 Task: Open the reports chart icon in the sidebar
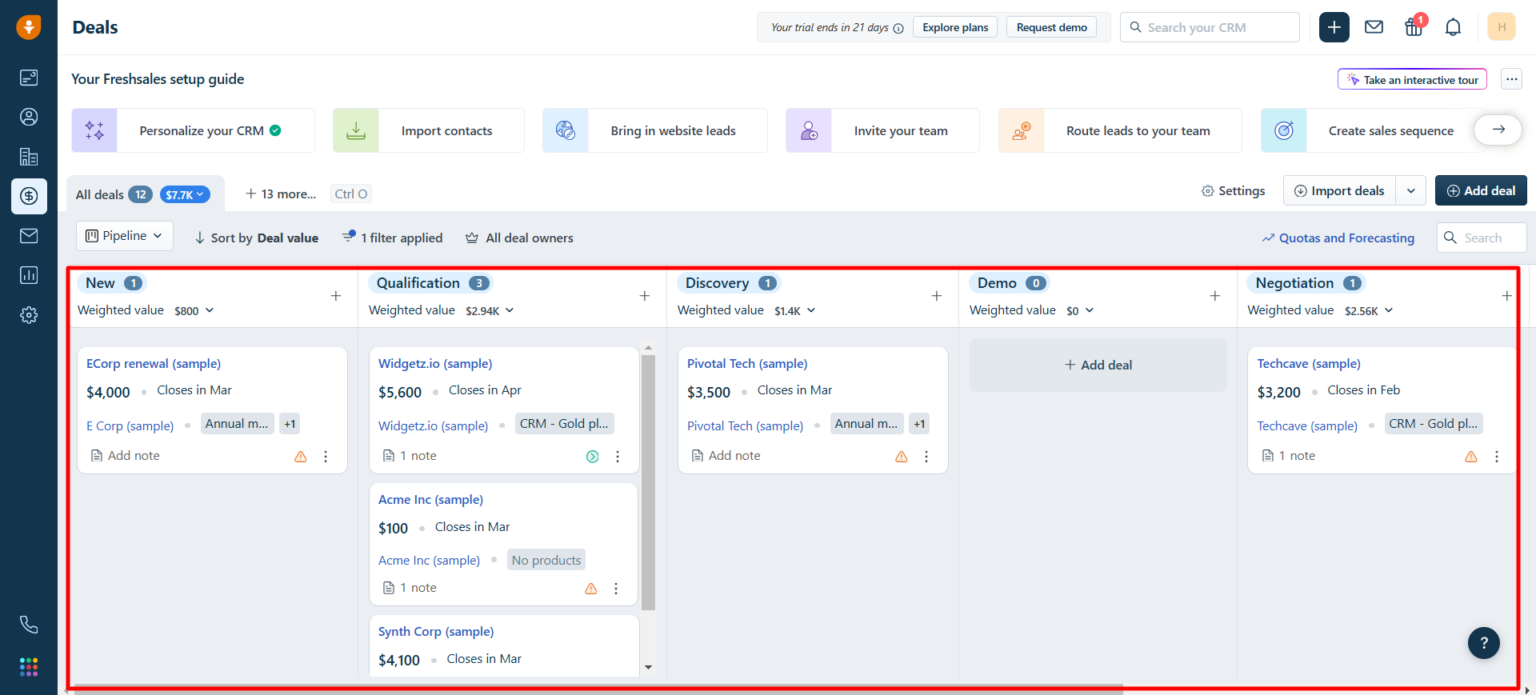[x=29, y=275]
